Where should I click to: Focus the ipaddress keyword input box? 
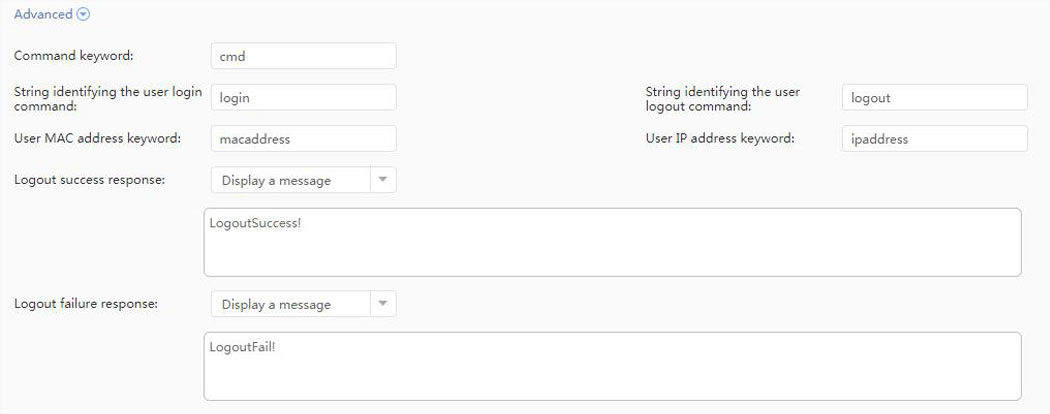[x=934, y=139]
